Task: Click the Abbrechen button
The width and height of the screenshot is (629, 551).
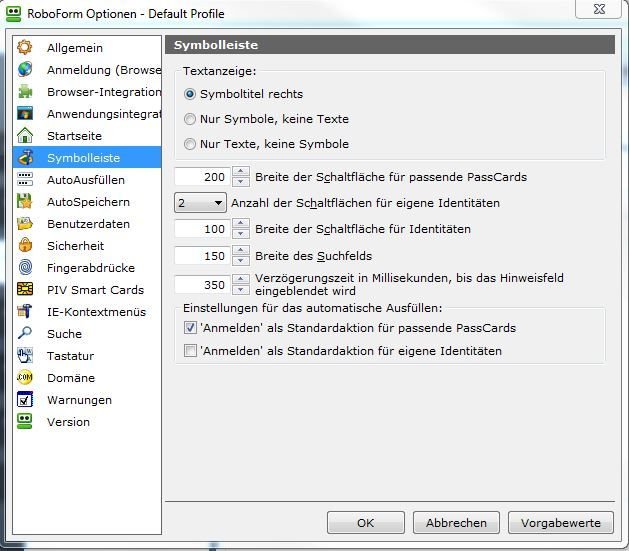Action: click(x=456, y=523)
